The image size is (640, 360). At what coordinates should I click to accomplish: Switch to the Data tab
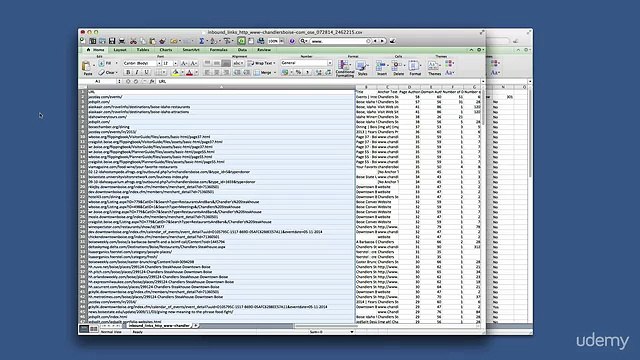point(242,50)
